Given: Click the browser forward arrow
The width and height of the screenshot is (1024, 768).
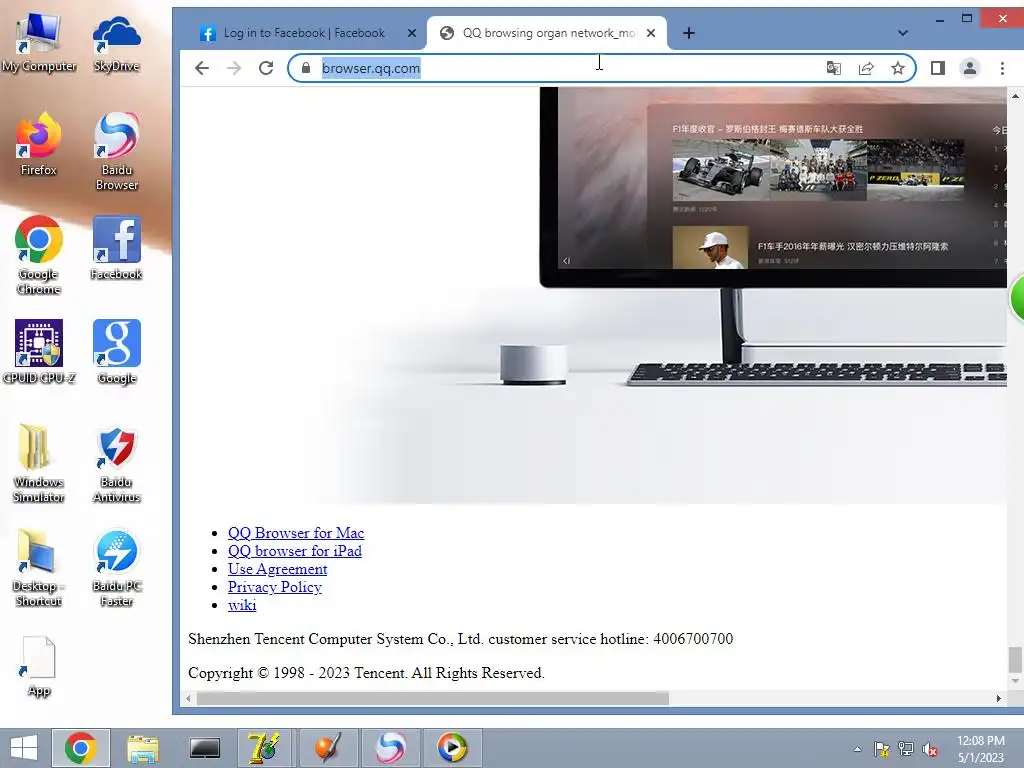Looking at the screenshot, I should tap(234, 68).
